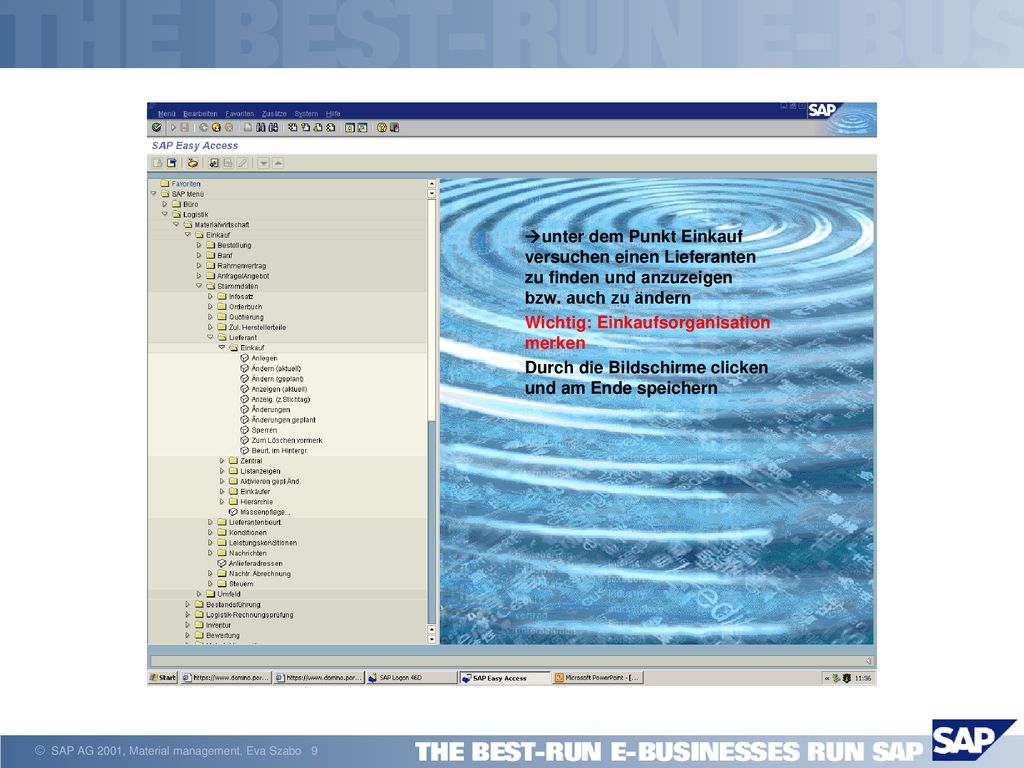Screen dimensions: 1024x768
Task: Click the SAP Easy Access taskbar button
Action: coord(504,678)
